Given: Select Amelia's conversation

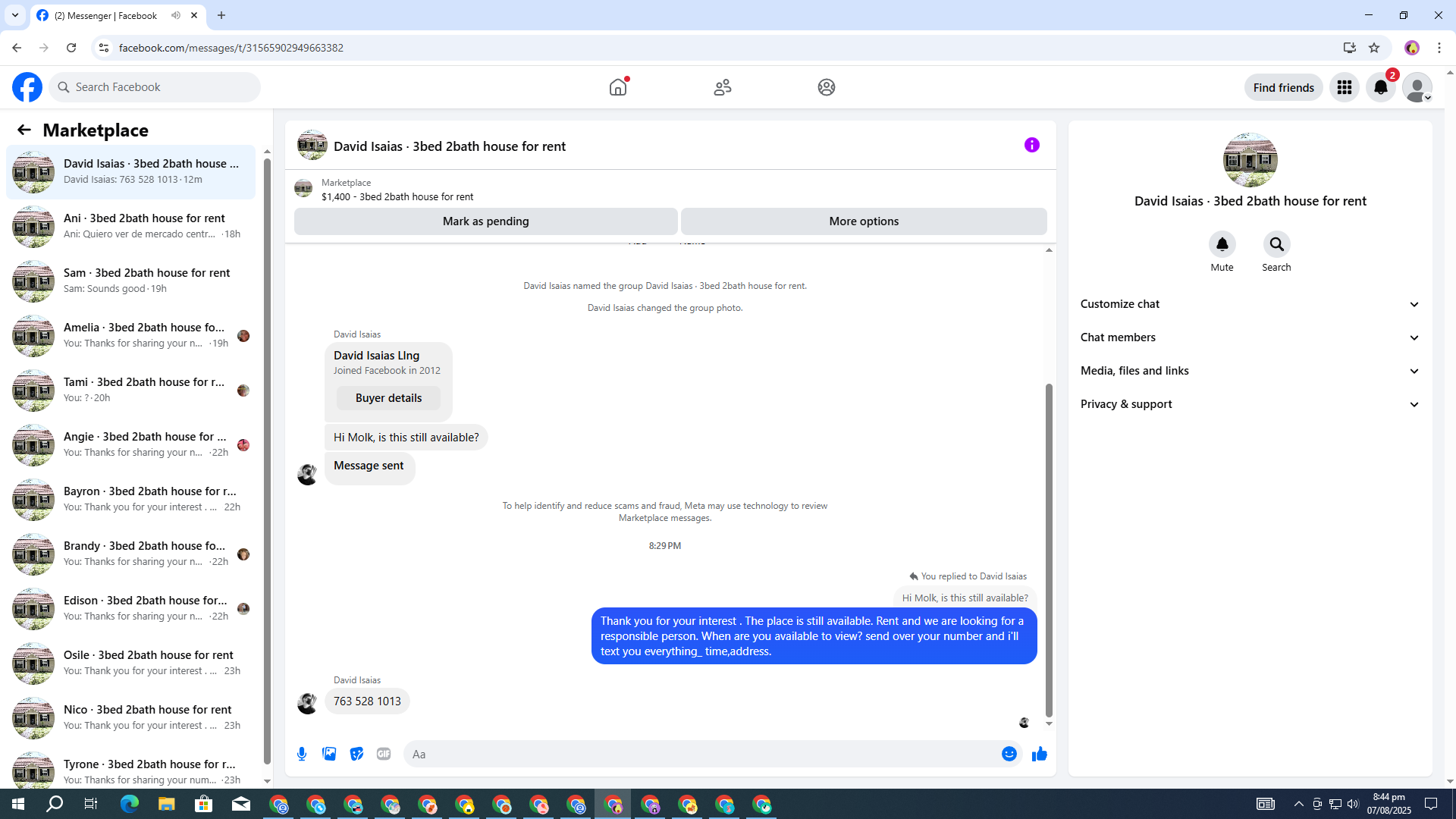Looking at the screenshot, I should point(130,336).
